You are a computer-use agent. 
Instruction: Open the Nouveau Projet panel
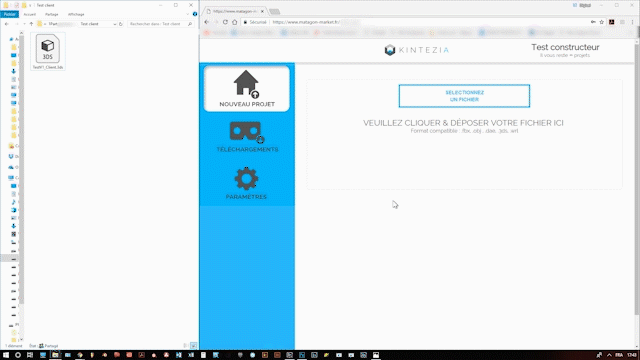[x=247, y=89]
